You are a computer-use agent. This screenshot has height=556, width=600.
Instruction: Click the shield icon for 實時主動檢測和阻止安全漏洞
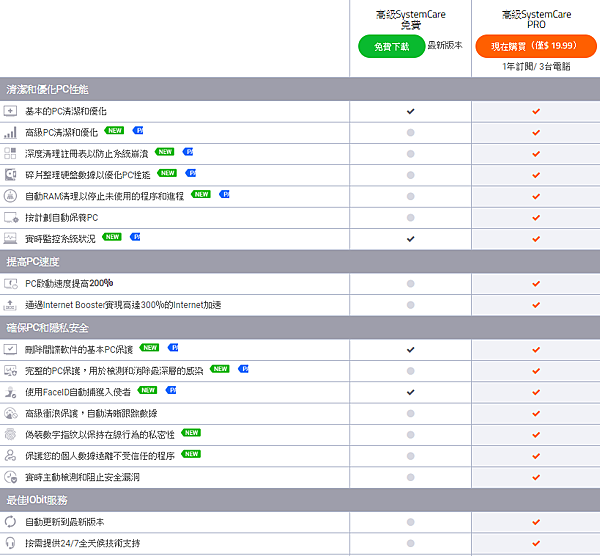pyautogui.click(x=11, y=477)
